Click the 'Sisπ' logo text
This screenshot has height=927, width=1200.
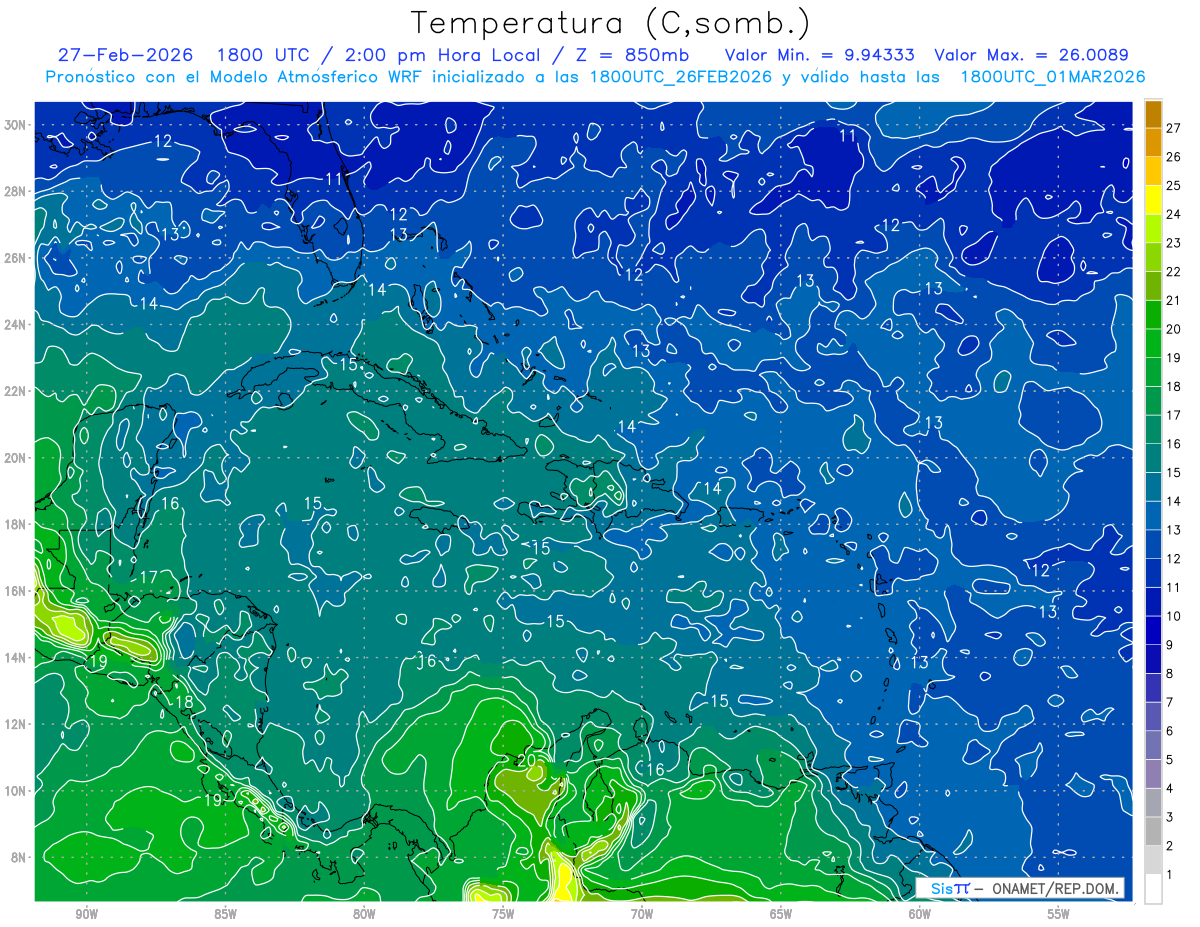950,888
